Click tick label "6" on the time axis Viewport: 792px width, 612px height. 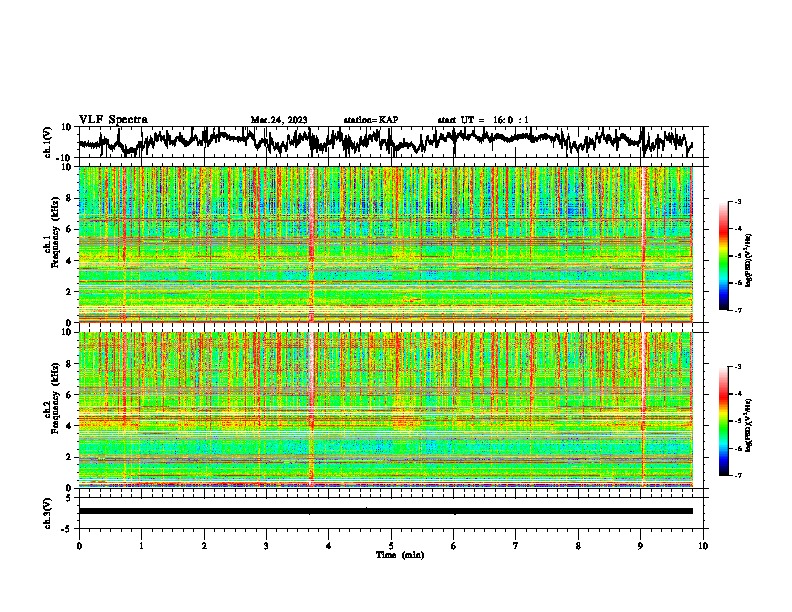coord(453,546)
